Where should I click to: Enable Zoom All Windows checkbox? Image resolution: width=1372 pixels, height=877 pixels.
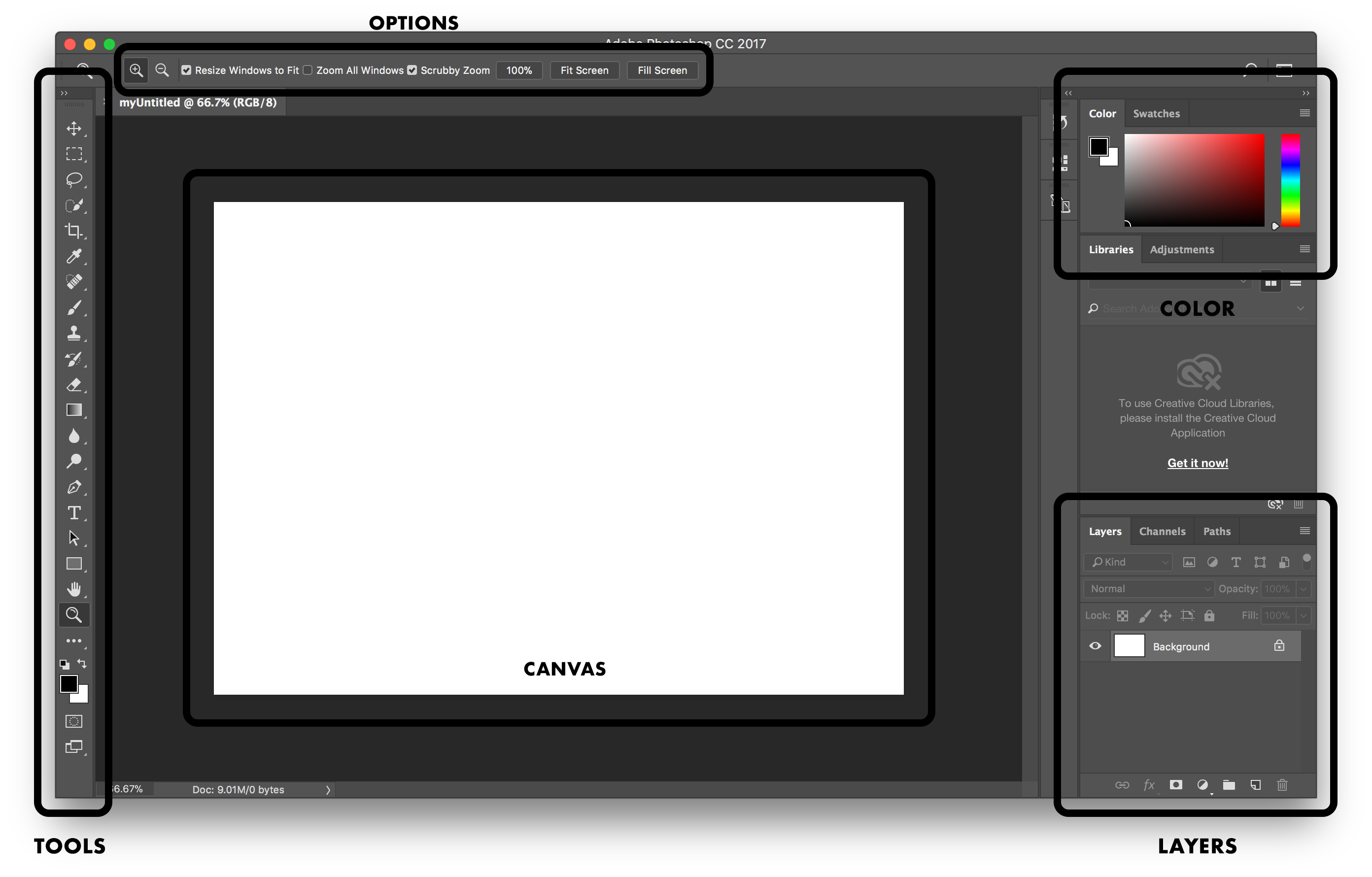308,70
